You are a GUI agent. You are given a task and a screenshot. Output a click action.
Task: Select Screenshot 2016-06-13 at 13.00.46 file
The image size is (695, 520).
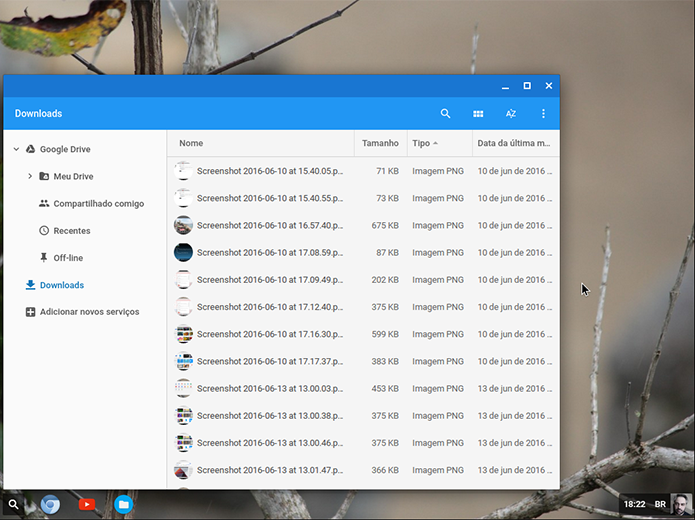[x=363, y=442]
